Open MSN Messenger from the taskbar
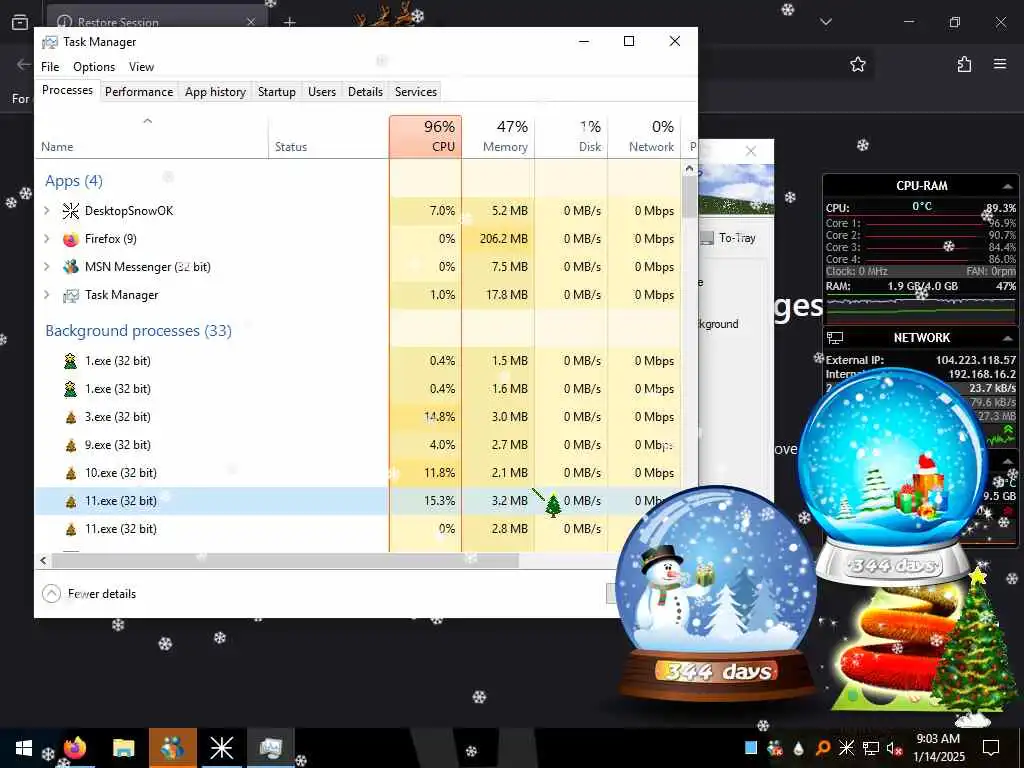Viewport: 1024px width, 768px height. (x=172, y=748)
